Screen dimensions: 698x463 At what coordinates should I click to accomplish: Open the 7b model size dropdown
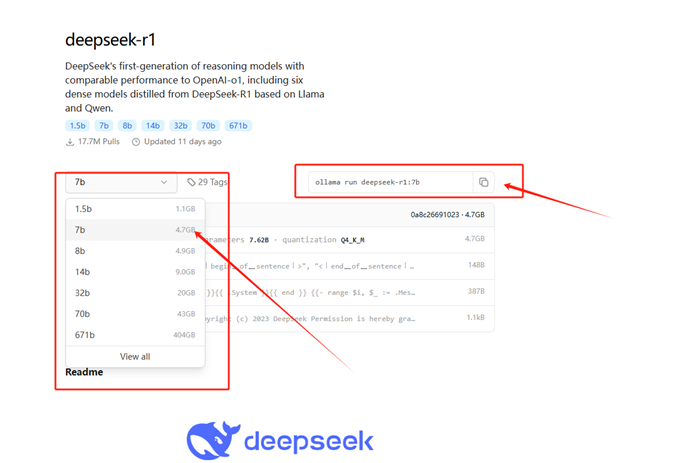121,182
